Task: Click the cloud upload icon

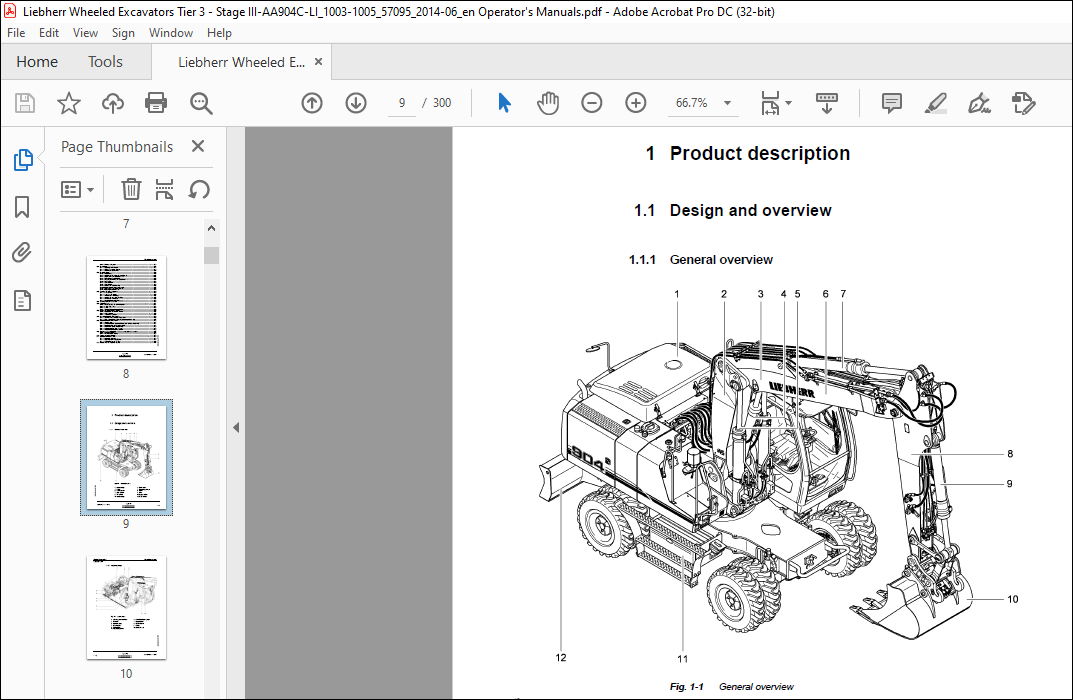Action: pos(113,103)
